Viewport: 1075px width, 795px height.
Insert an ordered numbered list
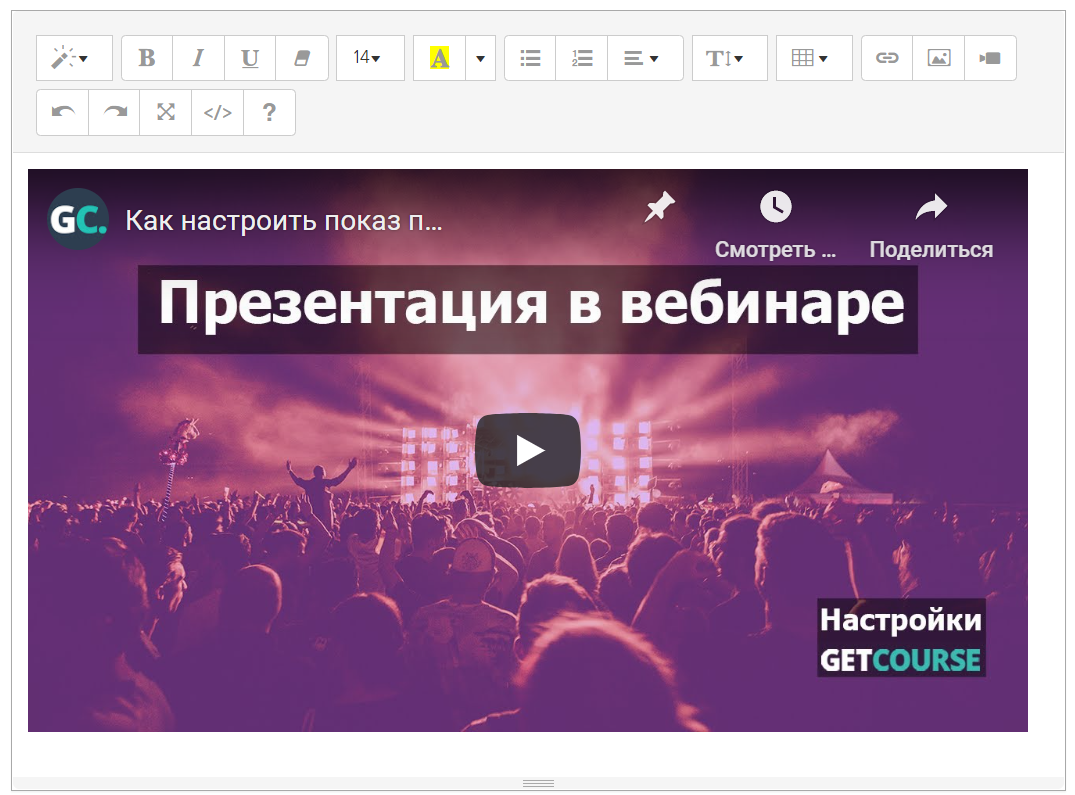coord(582,58)
